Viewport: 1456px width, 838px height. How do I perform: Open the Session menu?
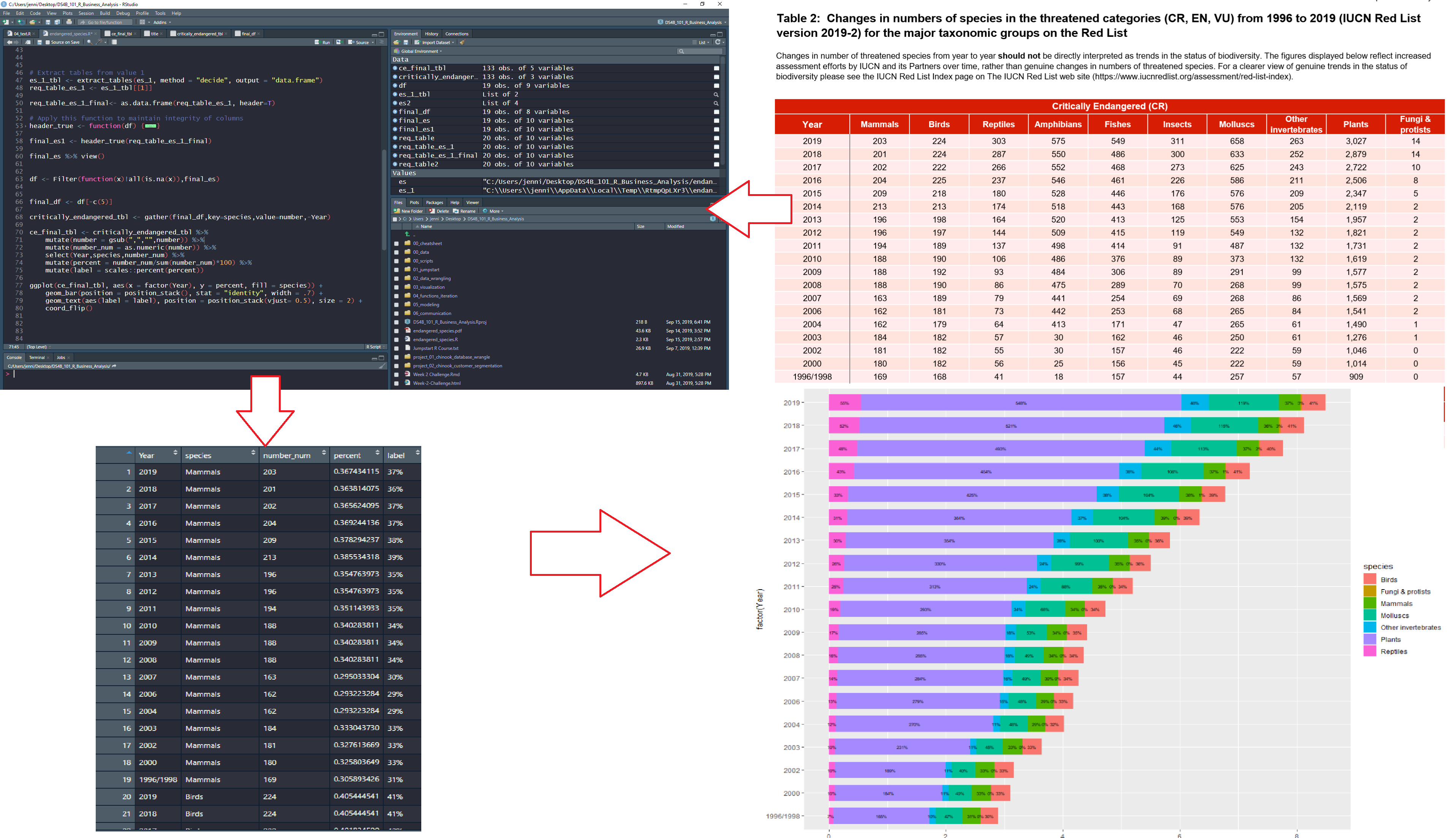pyautogui.click(x=86, y=13)
